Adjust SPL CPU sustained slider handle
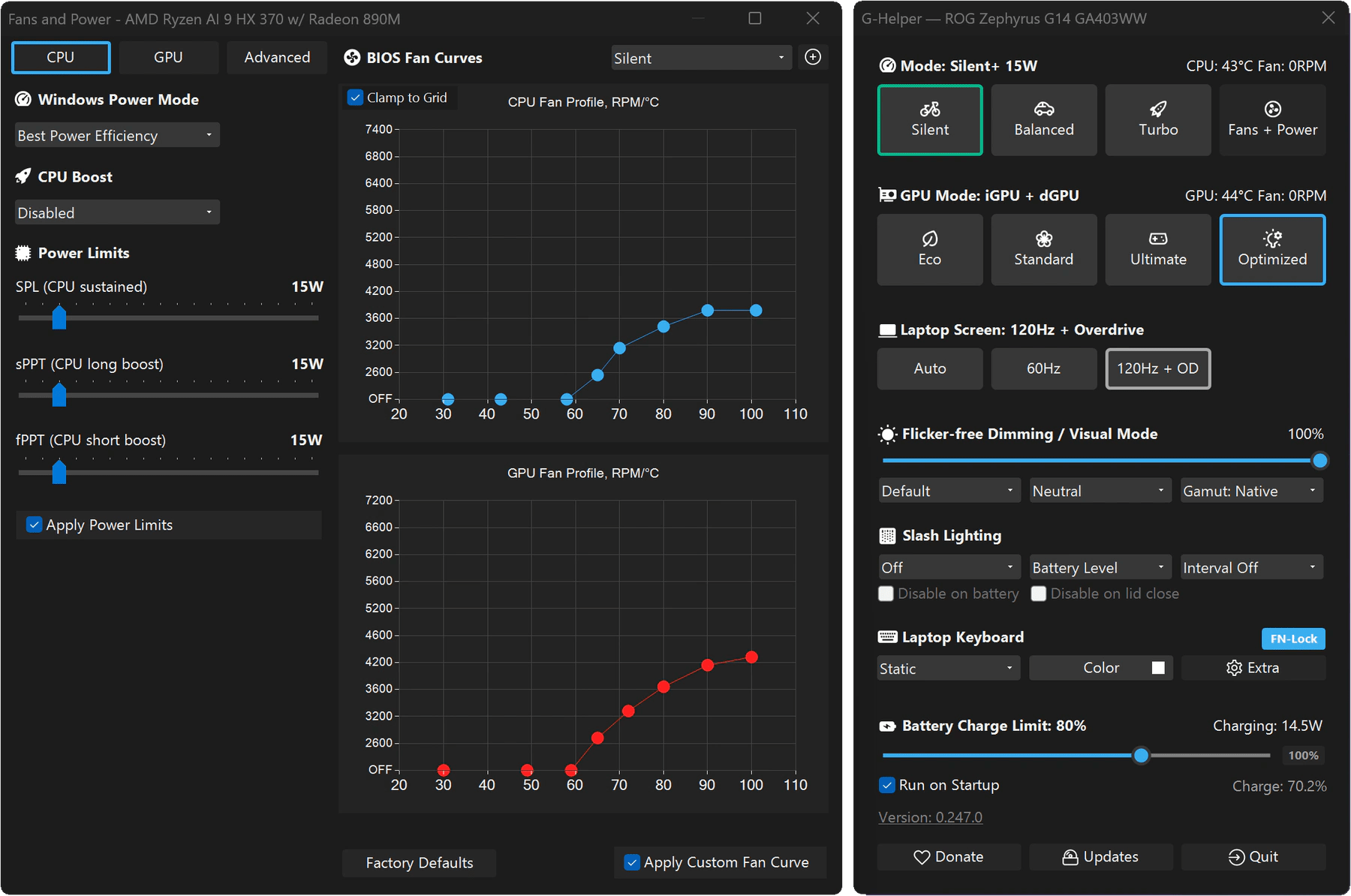Screen dimensions: 1351x896 pos(59,317)
